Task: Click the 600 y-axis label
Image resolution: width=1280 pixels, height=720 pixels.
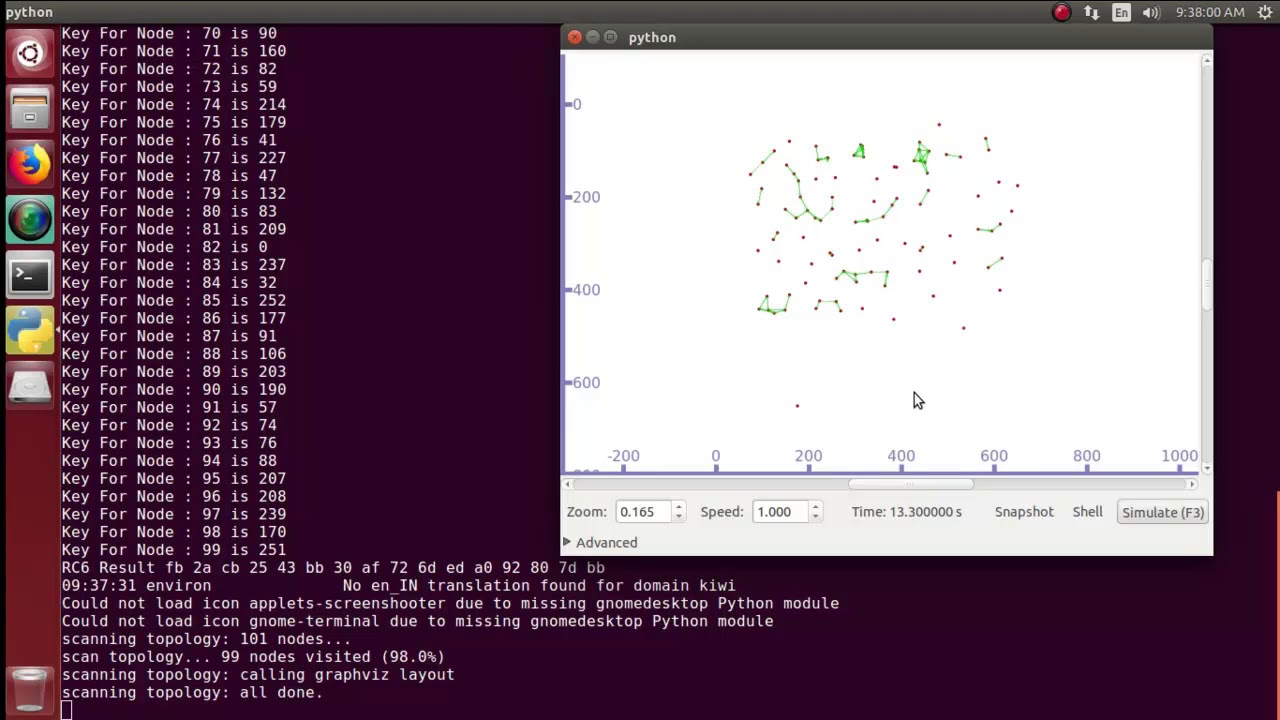Action: [x=586, y=382]
